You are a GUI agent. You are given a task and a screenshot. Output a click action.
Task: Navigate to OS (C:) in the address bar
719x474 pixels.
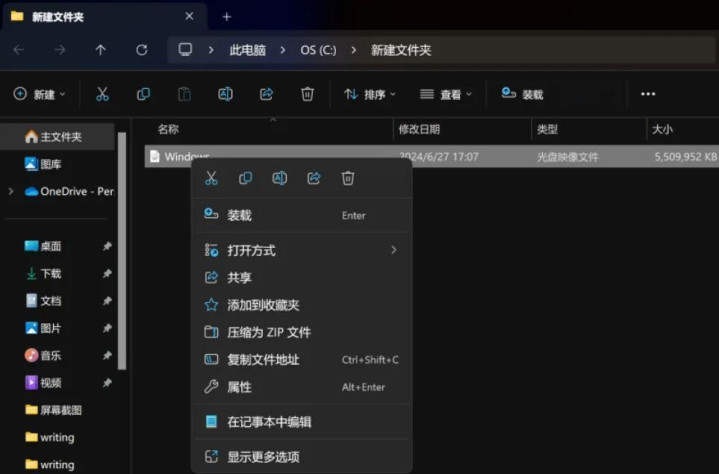coord(318,50)
